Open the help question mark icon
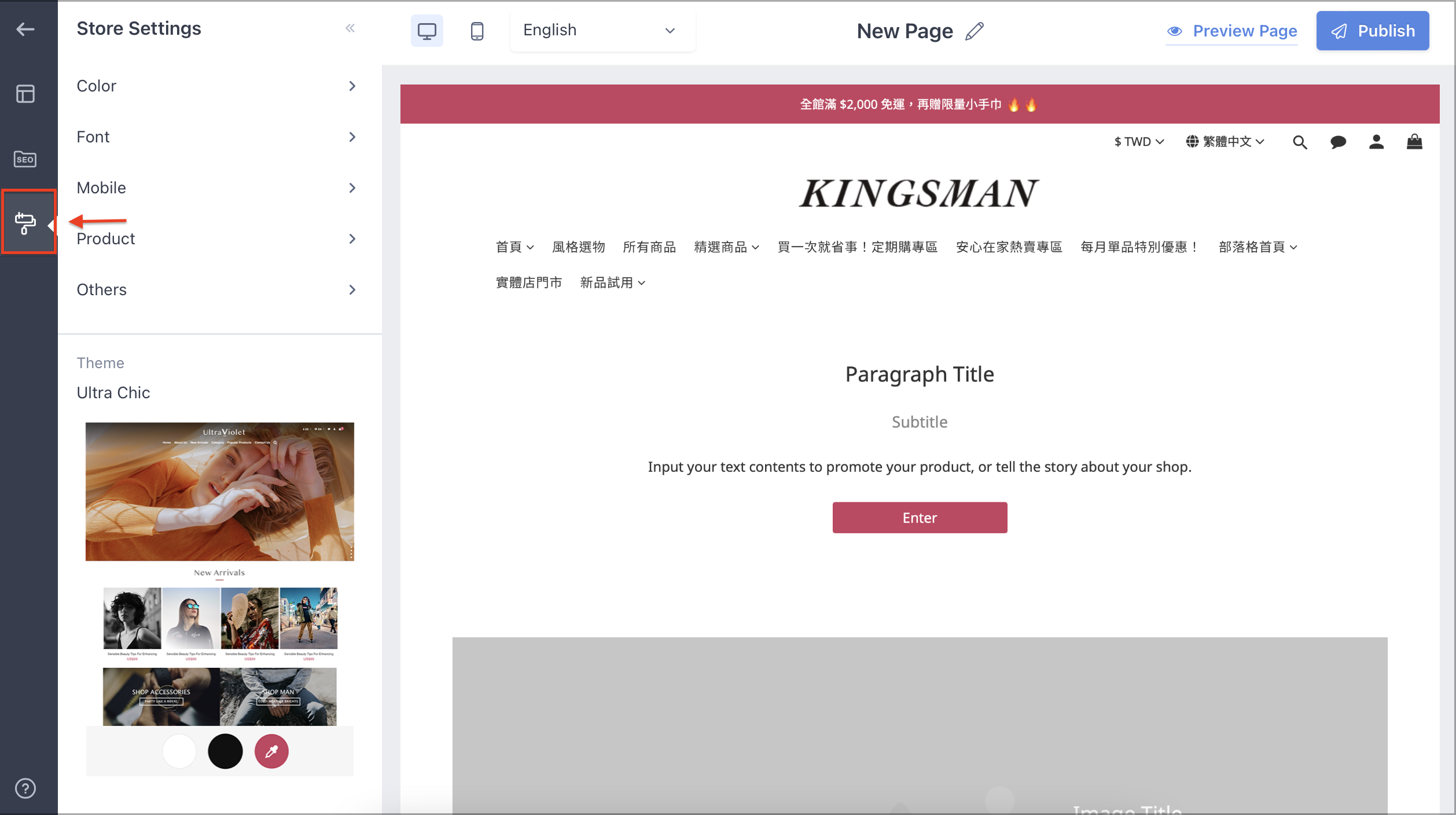The image size is (1456, 815). coord(25,788)
